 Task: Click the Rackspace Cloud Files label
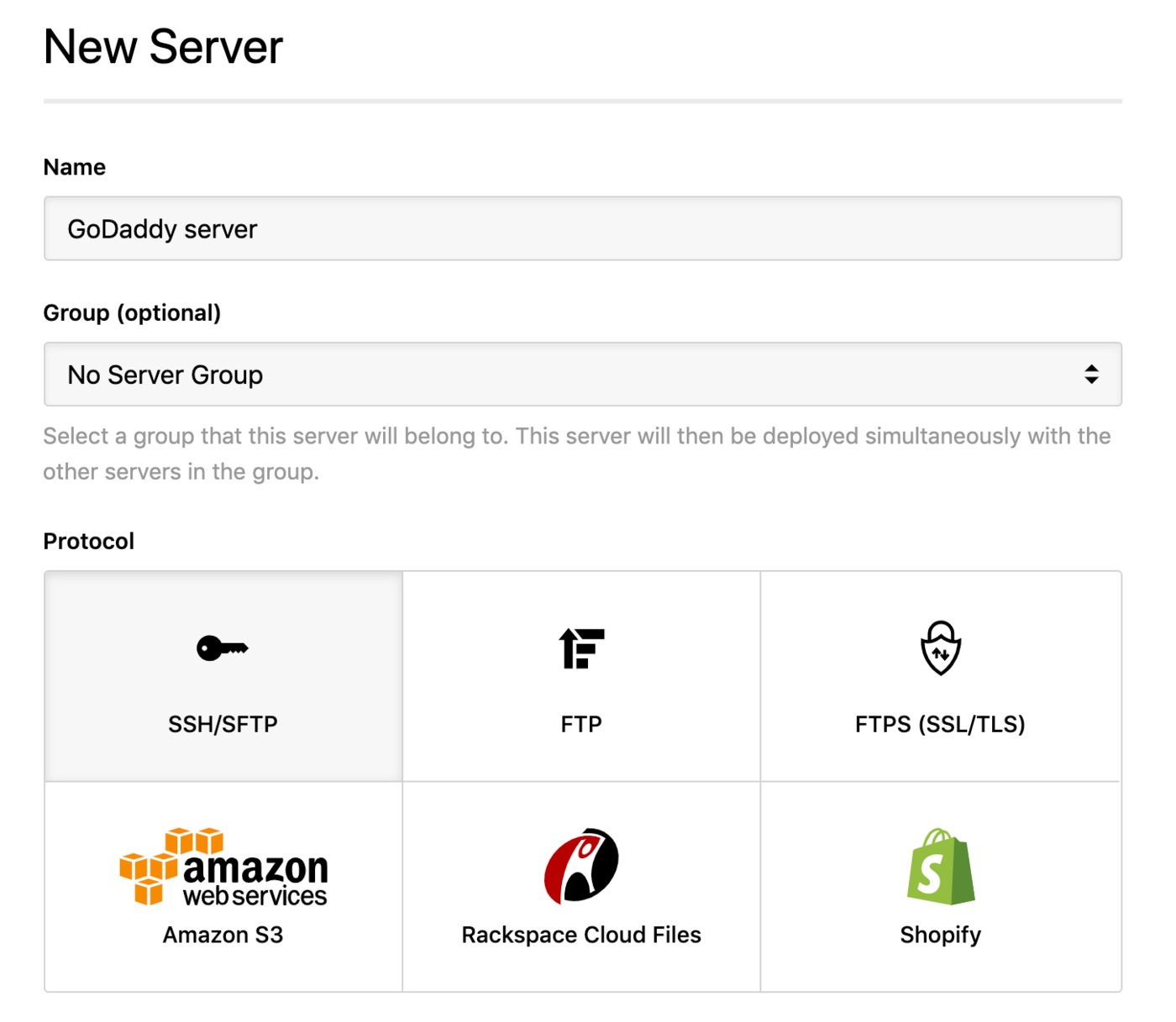click(x=581, y=935)
